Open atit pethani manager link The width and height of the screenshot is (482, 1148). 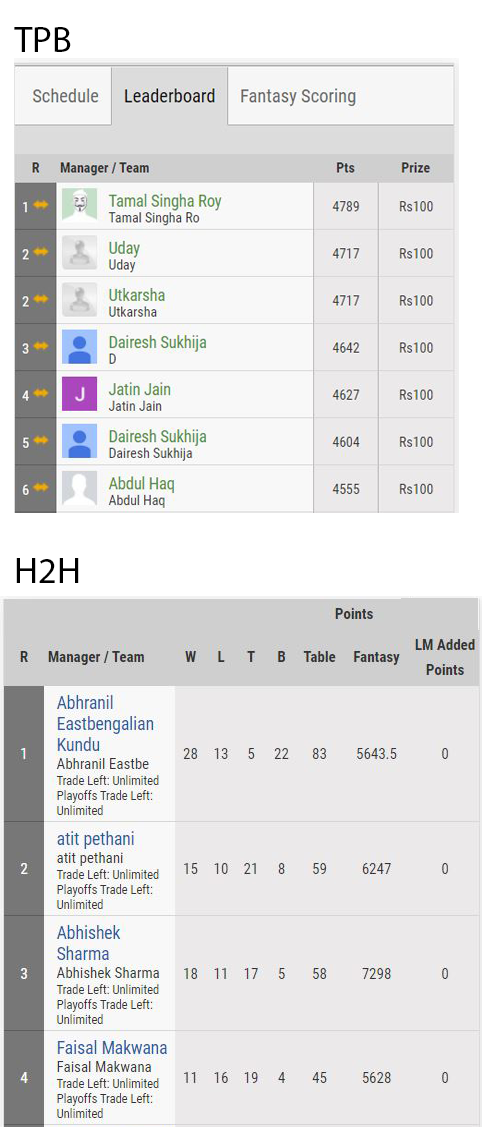[96, 839]
